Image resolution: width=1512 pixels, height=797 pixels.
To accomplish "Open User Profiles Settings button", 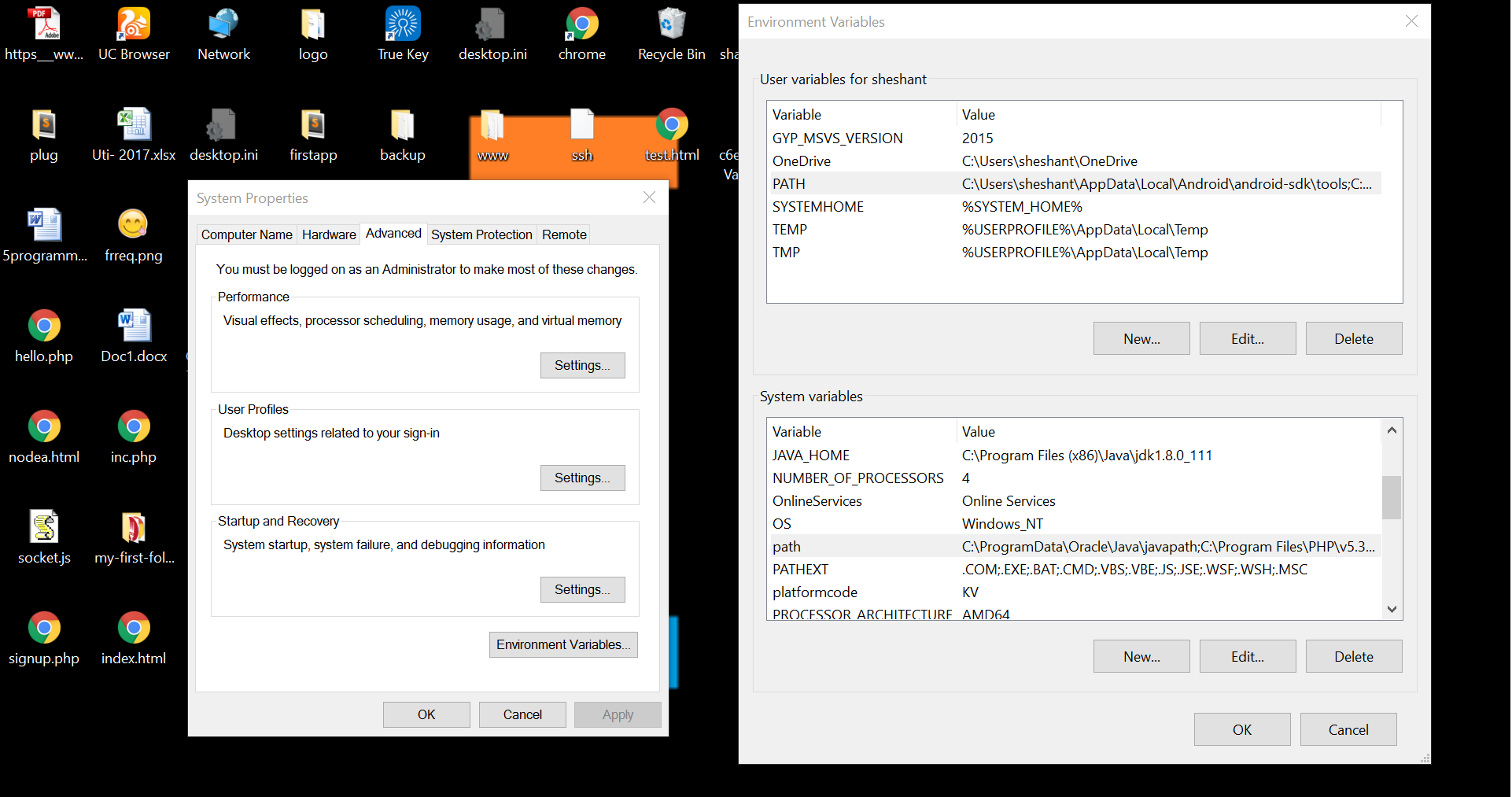I will 582,478.
